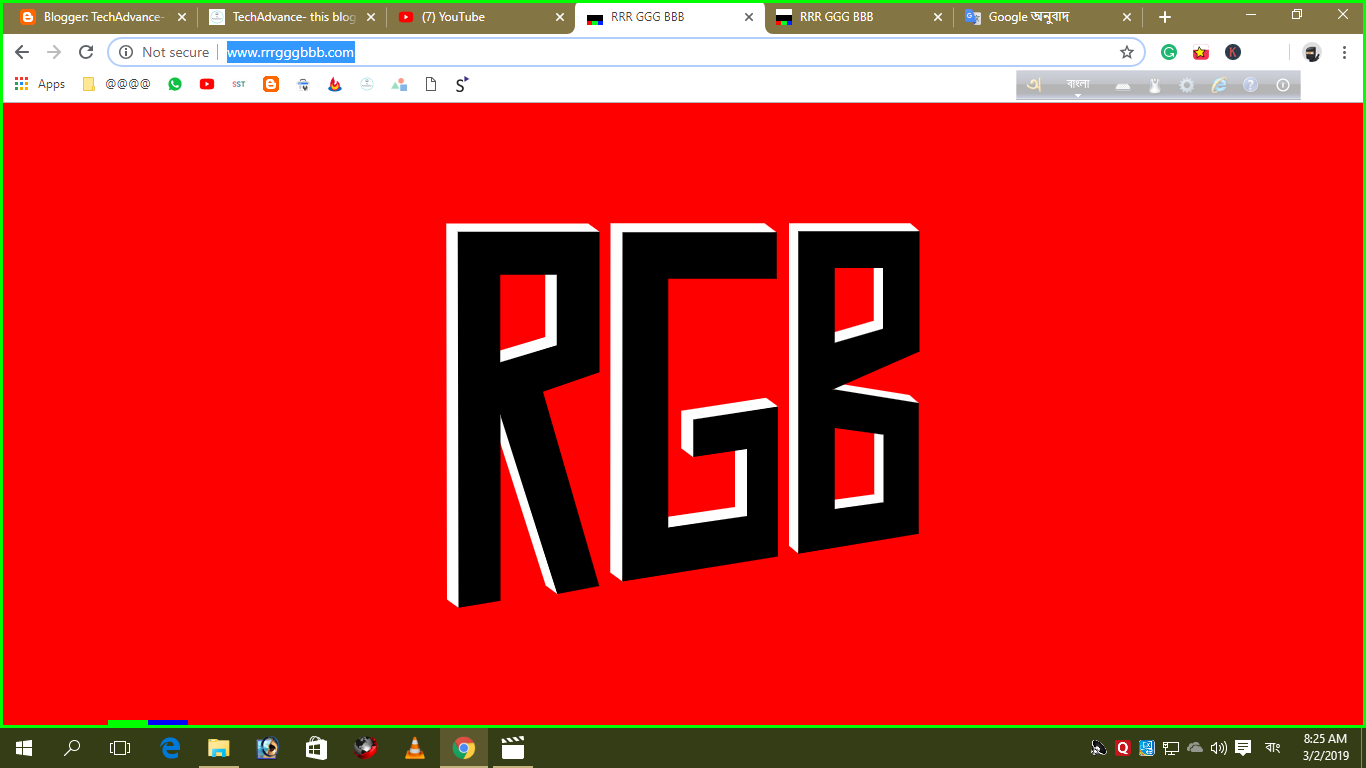1366x768 pixels.
Task: Open the SST bookmark
Action: pyautogui.click(x=238, y=84)
